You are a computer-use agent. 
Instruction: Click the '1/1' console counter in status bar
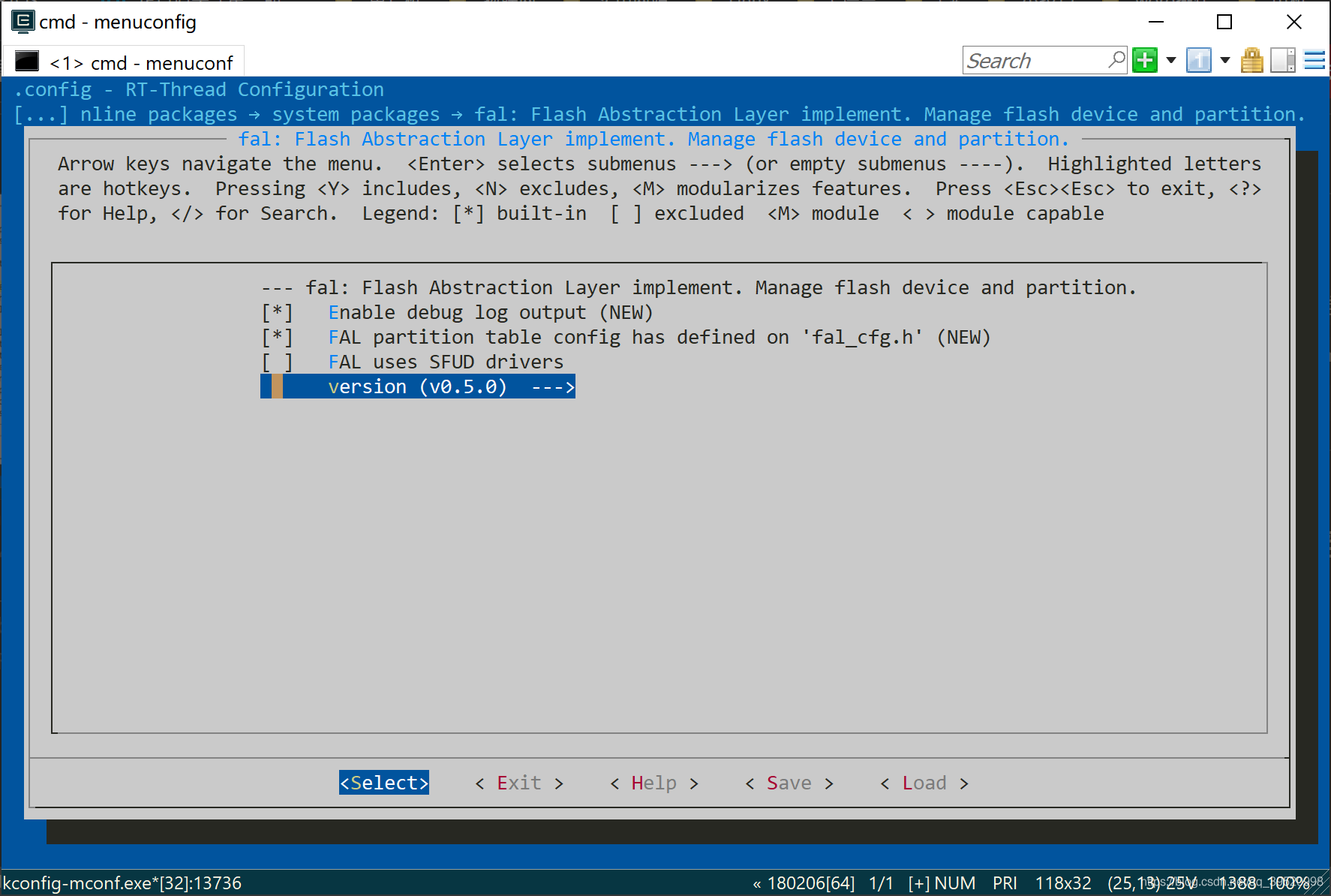point(881,883)
